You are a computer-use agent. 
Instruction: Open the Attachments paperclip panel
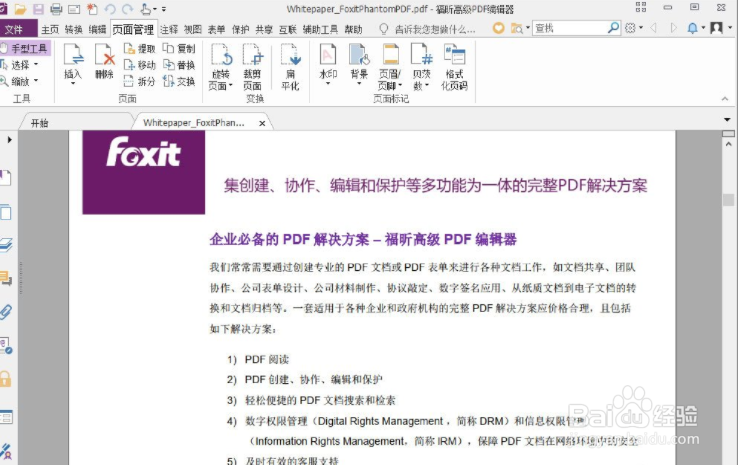click(6, 312)
